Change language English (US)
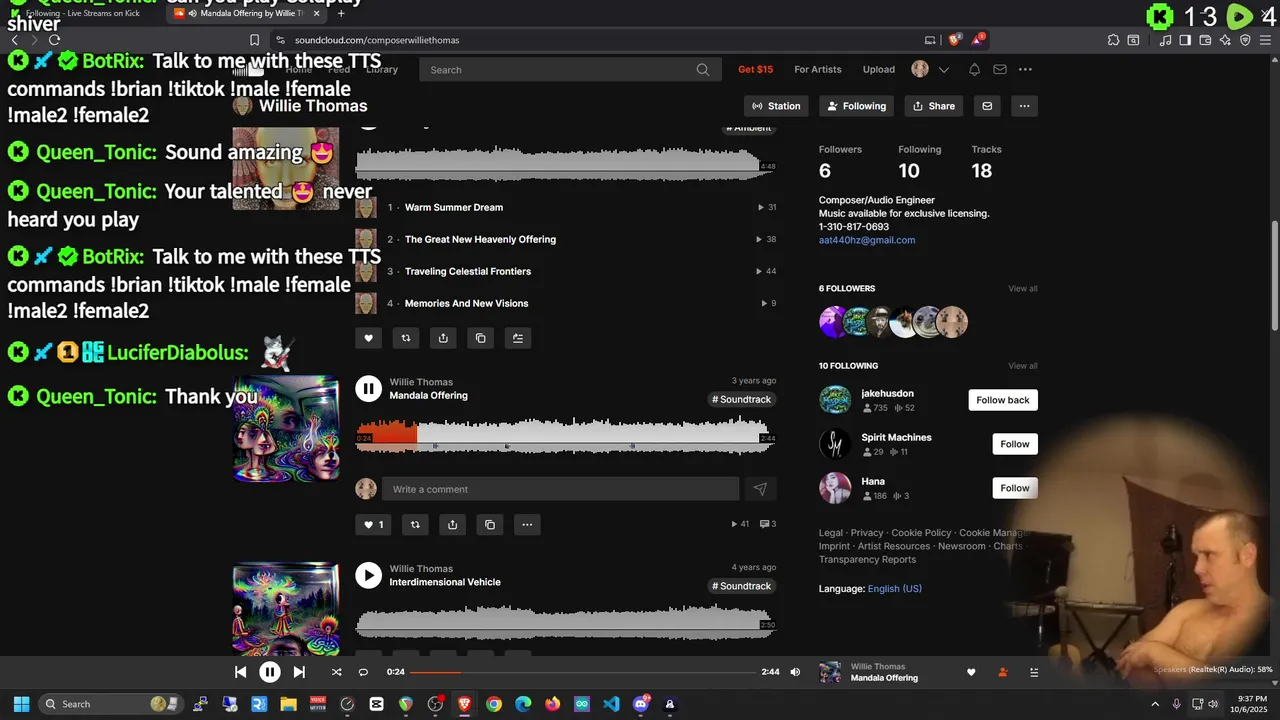Image resolution: width=1280 pixels, height=720 pixels. [x=895, y=588]
